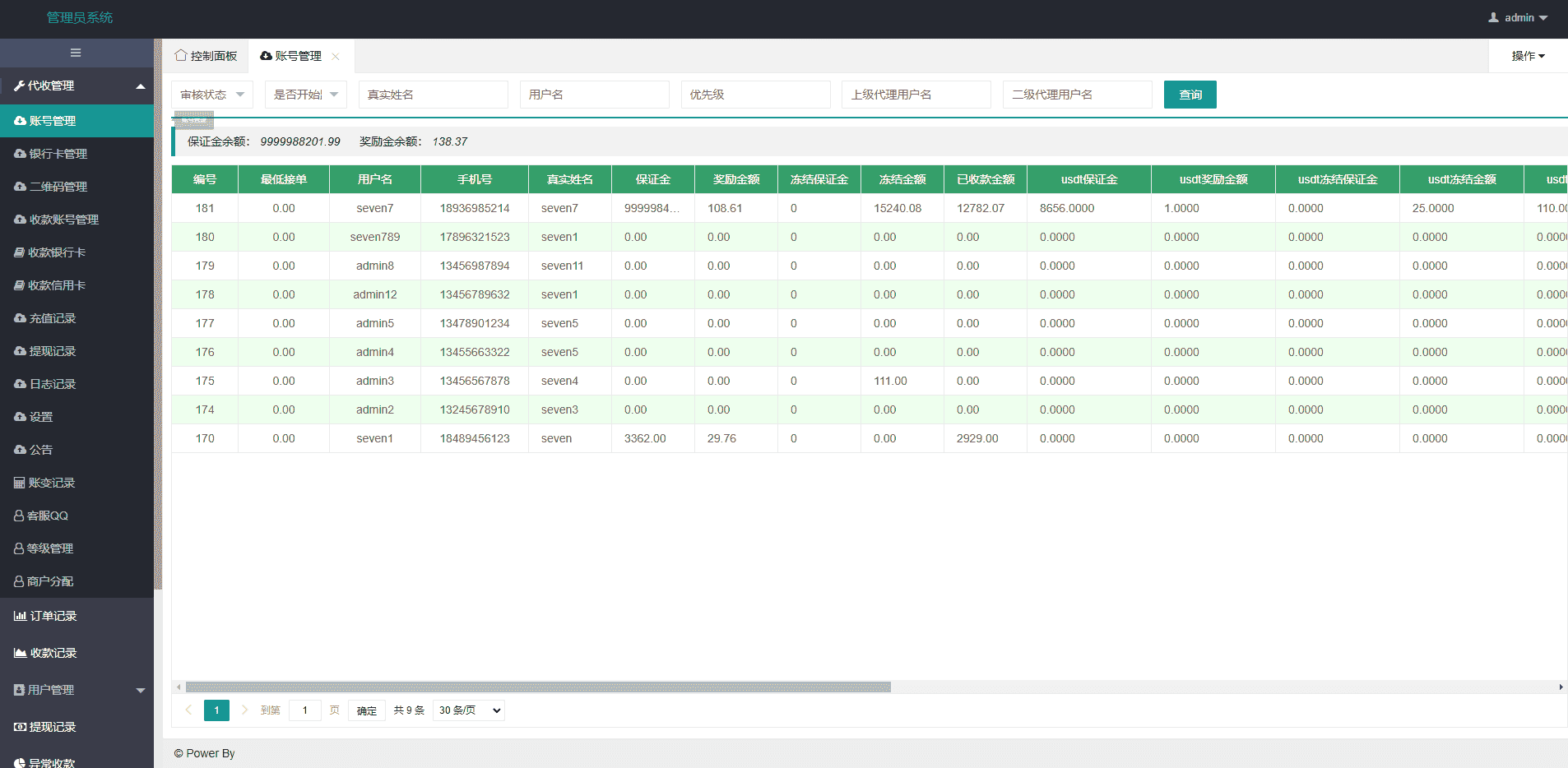Click the horizontal table scrollbar

point(538,687)
